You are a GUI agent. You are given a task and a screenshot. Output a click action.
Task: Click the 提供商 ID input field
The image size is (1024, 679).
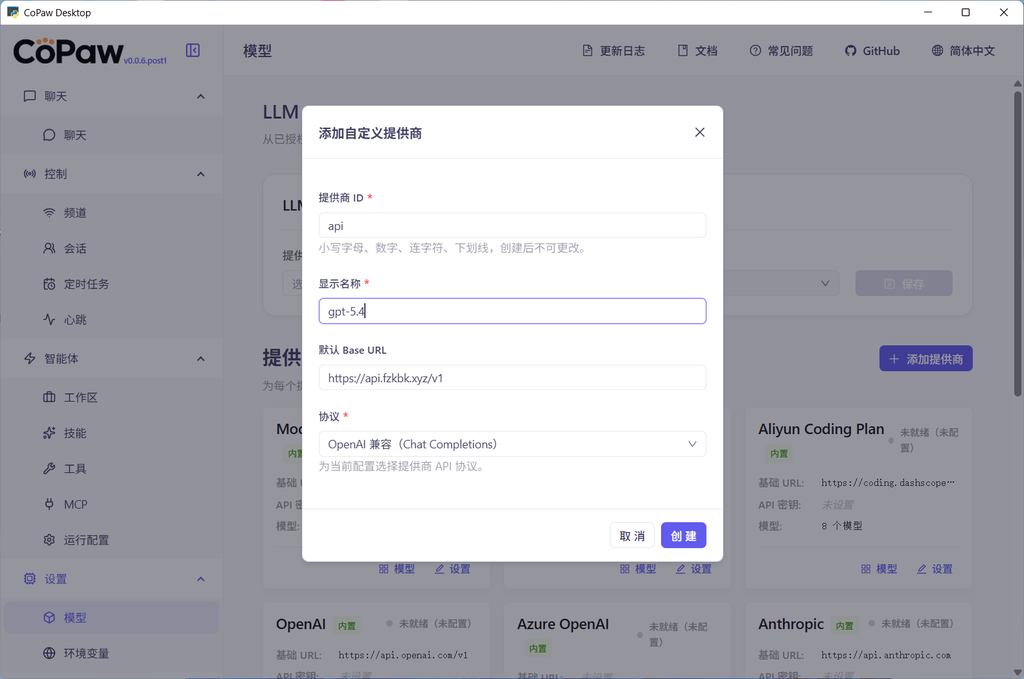[x=512, y=225]
